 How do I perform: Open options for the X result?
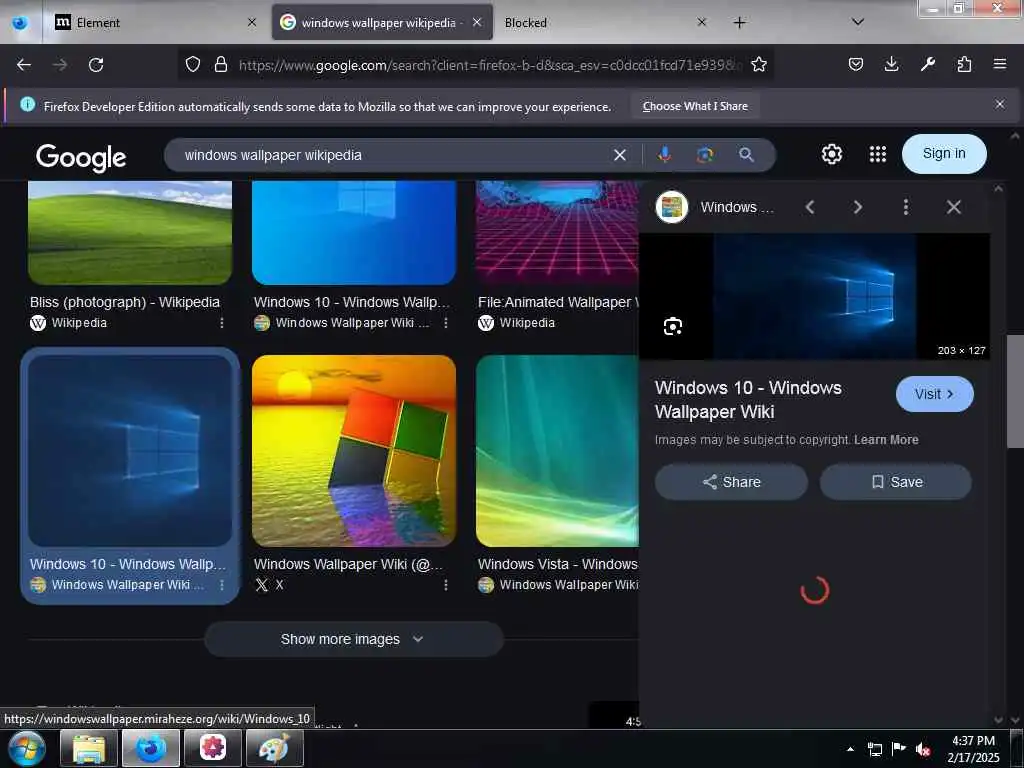[x=446, y=585]
